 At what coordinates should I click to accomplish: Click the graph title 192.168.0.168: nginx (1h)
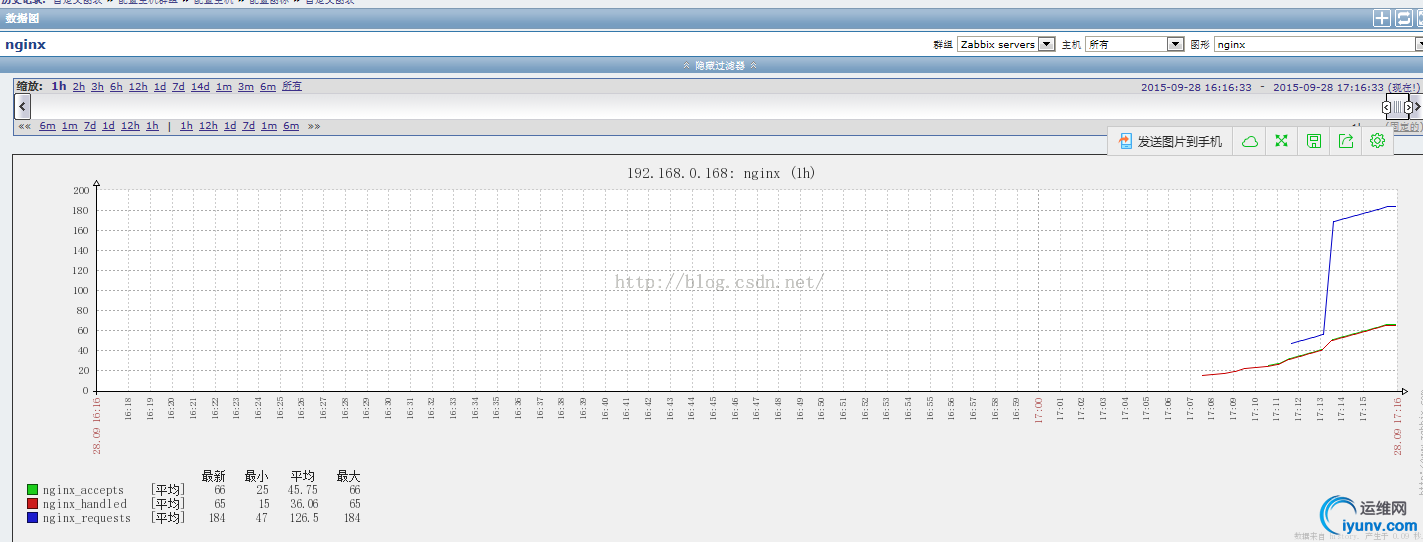[722, 173]
